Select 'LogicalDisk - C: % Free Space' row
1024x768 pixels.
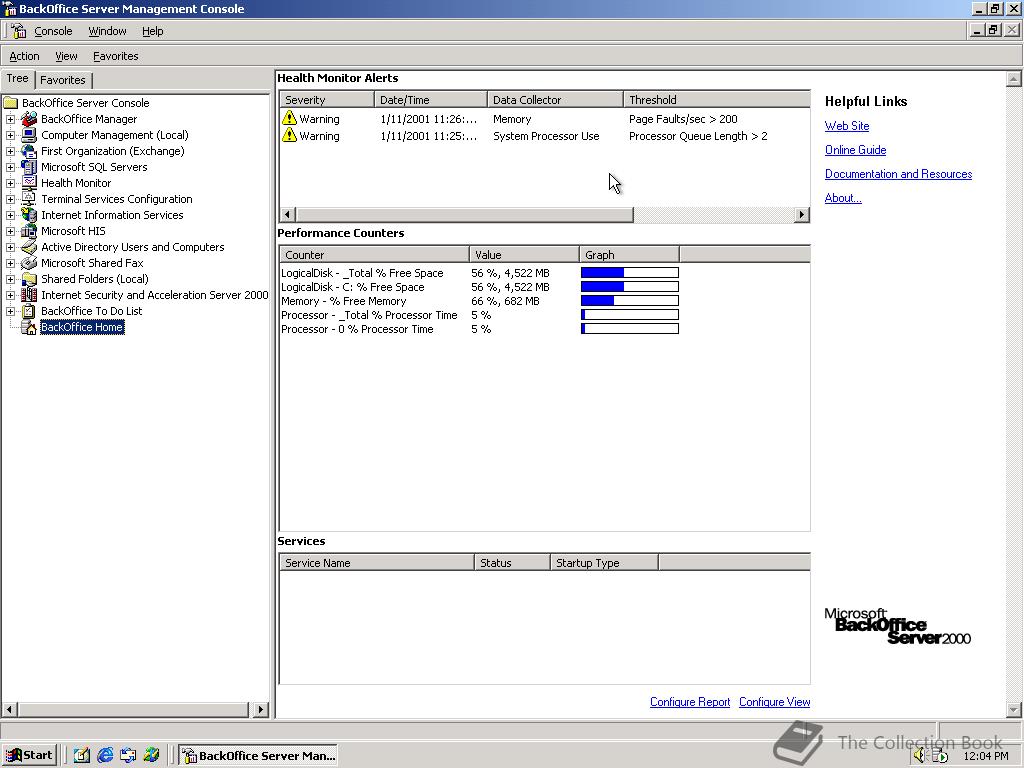(x=480, y=287)
